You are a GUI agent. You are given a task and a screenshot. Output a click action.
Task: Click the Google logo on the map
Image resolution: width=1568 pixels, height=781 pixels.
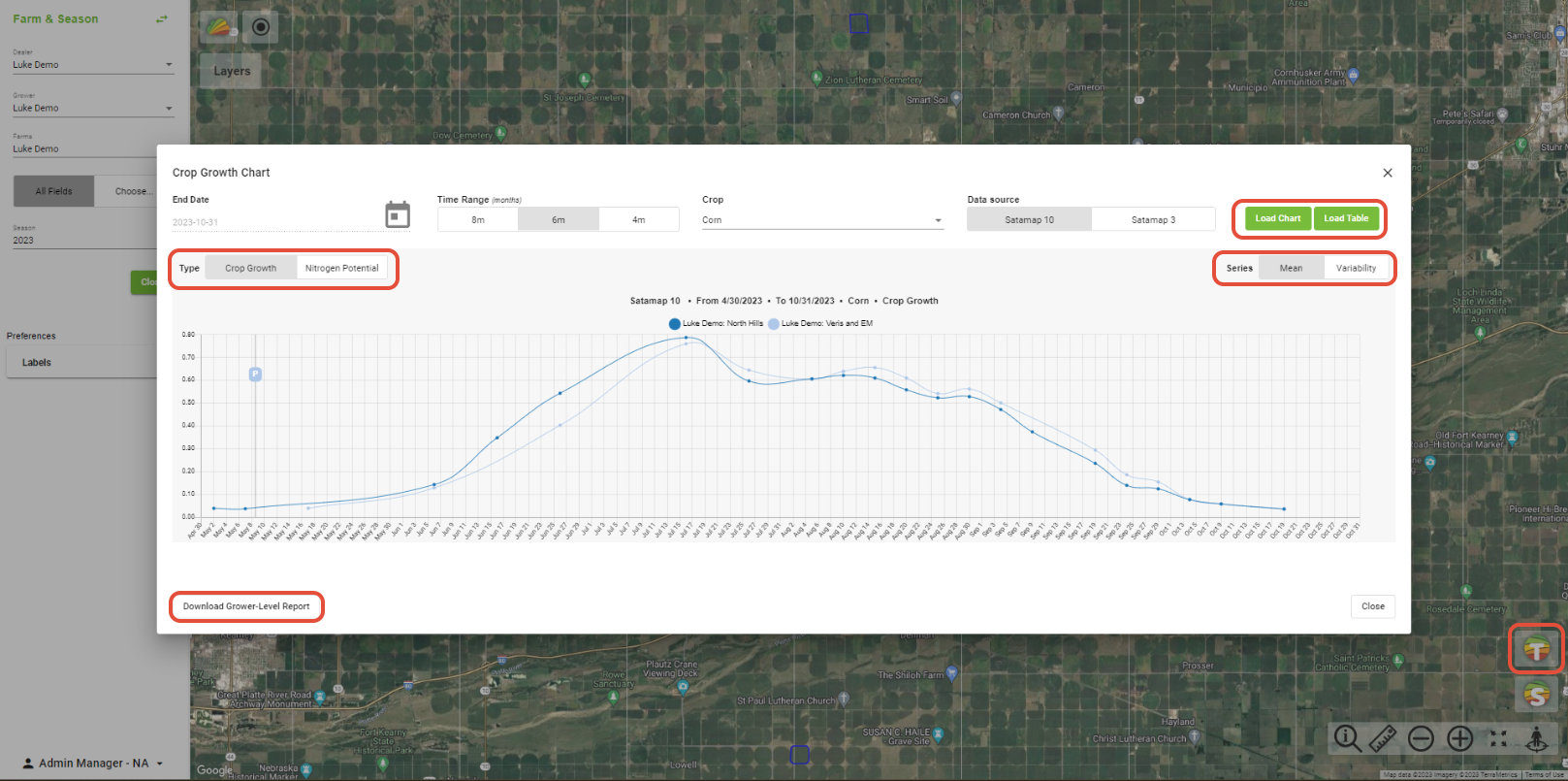click(x=214, y=770)
